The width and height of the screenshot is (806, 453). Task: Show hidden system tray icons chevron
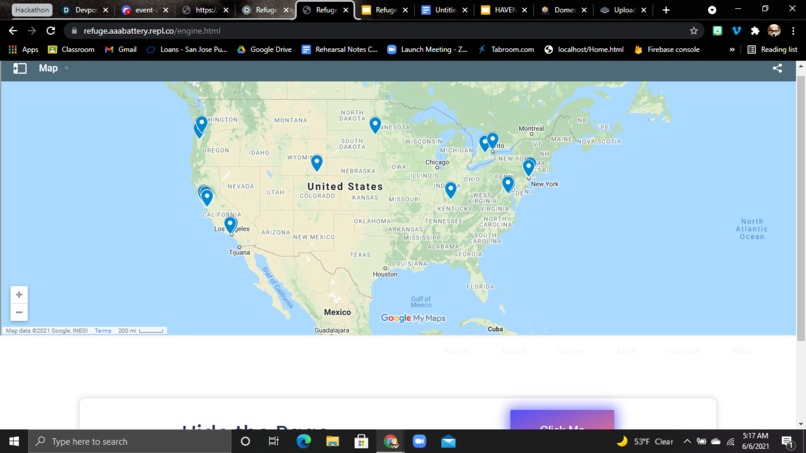pyautogui.click(x=687, y=441)
